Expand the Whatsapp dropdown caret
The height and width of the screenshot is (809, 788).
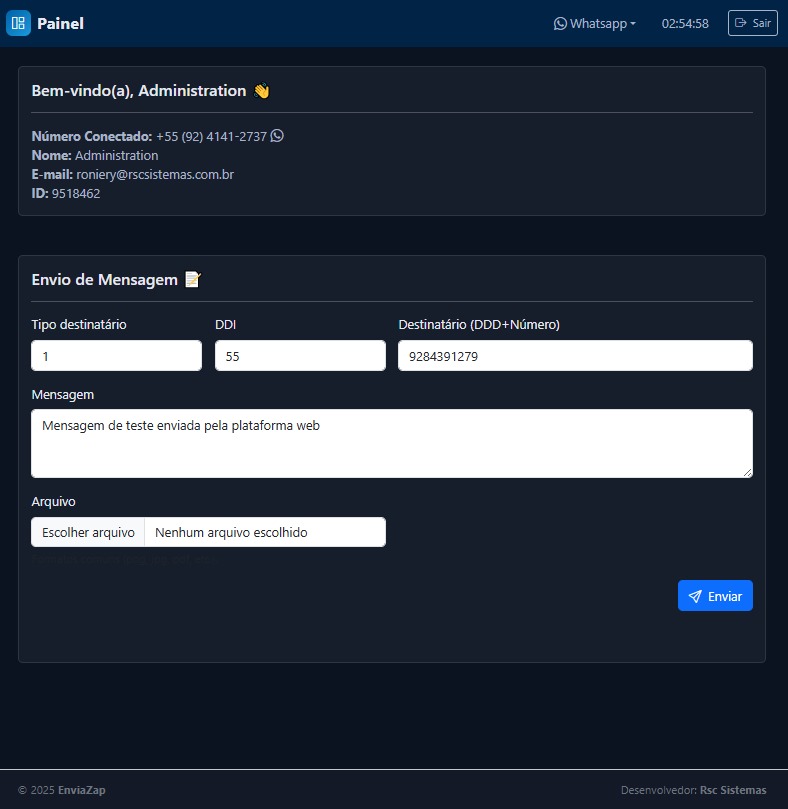point(633,24)
